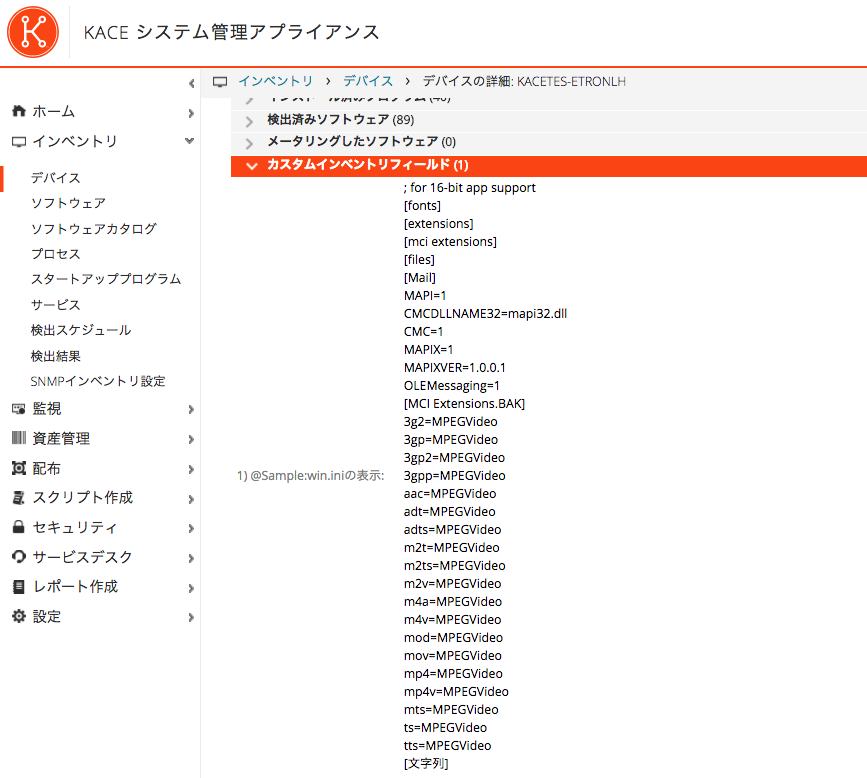Open the 配布 menu
This screenshot has width=867, height=778.
tap(46, 468)
